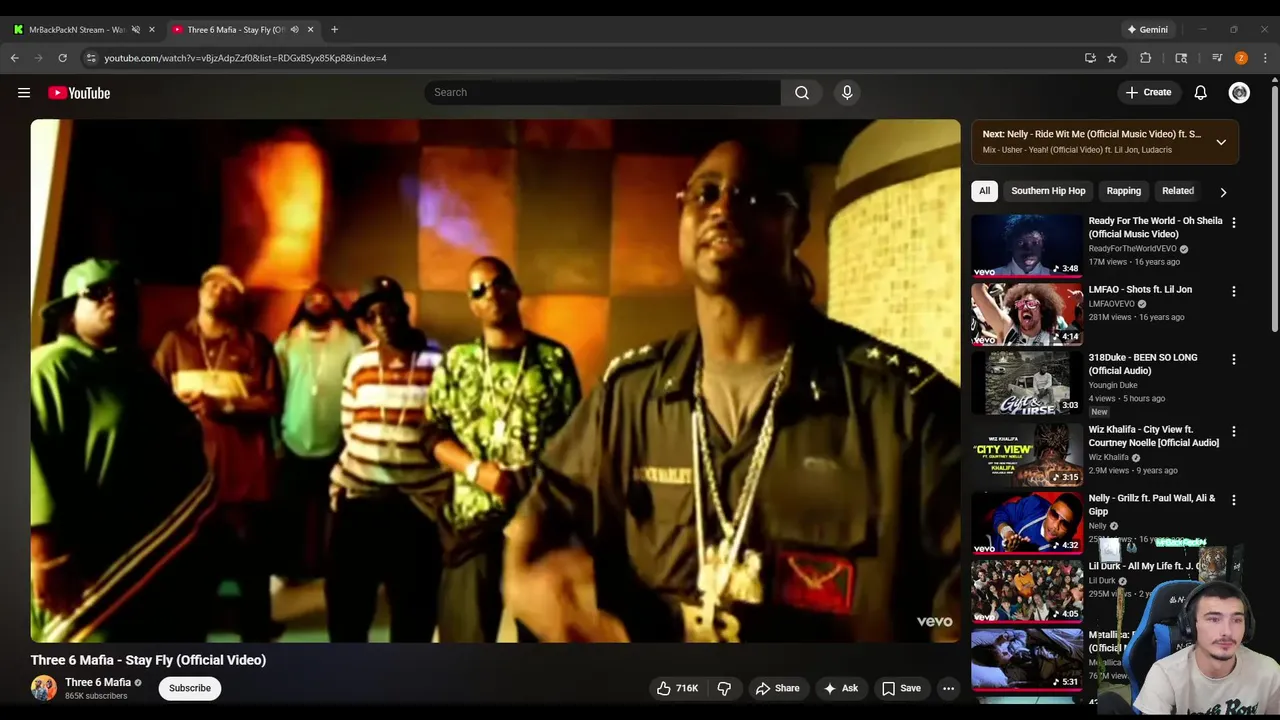Open the YouTube account avatar menu

1239,93
